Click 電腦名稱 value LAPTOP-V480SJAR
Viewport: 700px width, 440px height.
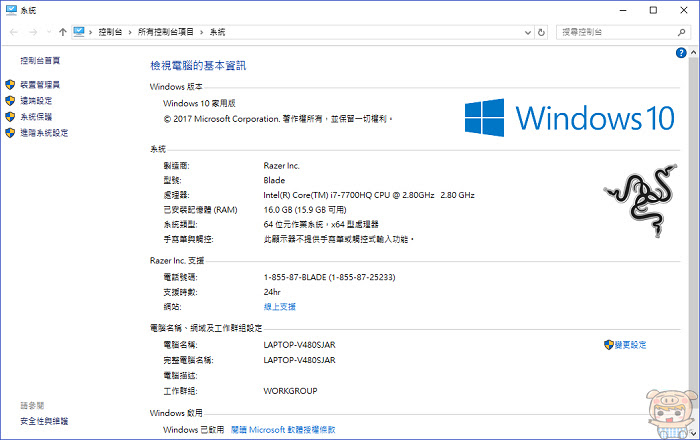pyautogui.click(x=299, y=345)
